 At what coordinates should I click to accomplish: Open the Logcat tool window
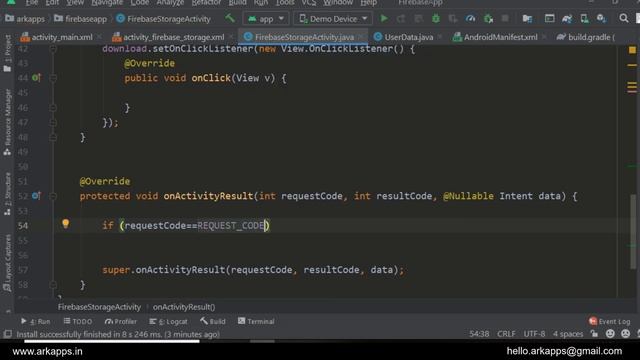pos(168,321)
